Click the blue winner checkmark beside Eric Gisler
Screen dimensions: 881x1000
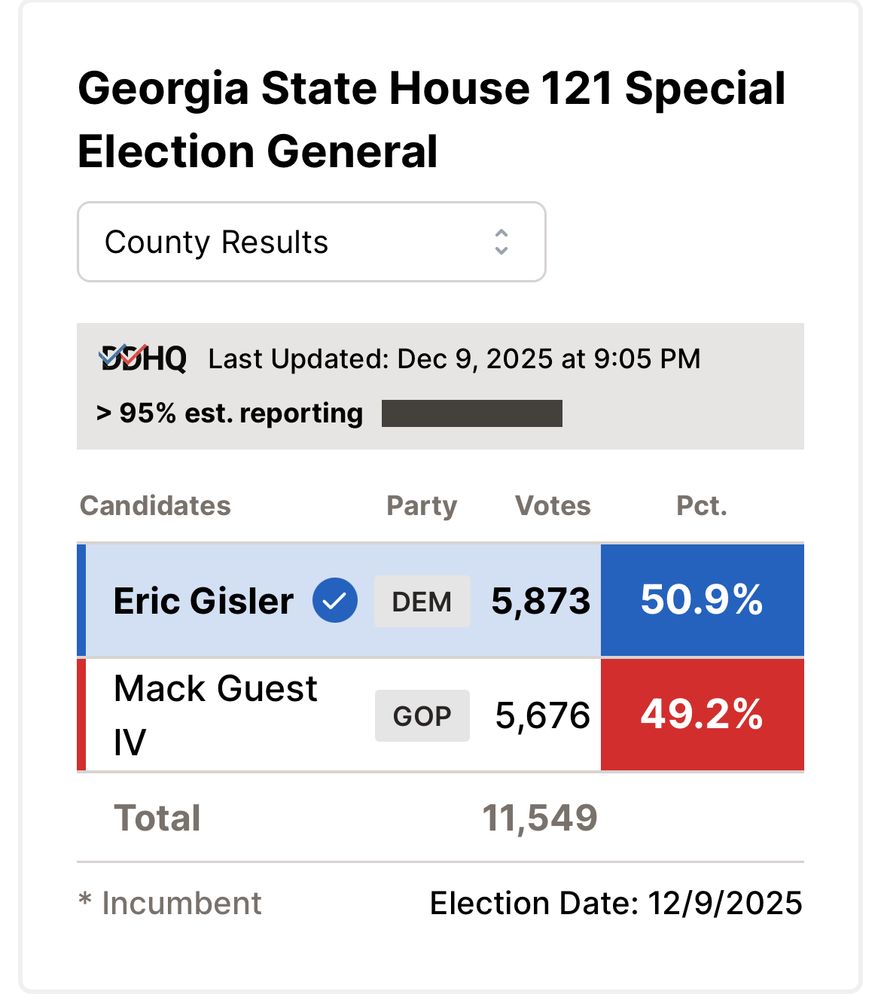pos(335,602)
